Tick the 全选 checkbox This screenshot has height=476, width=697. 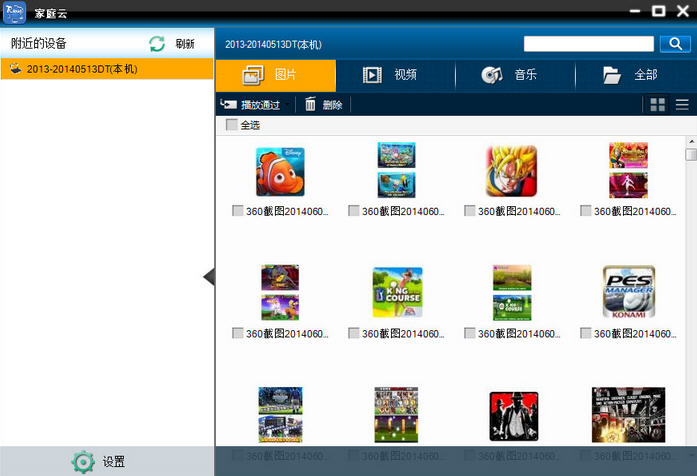tap(231, 125)
